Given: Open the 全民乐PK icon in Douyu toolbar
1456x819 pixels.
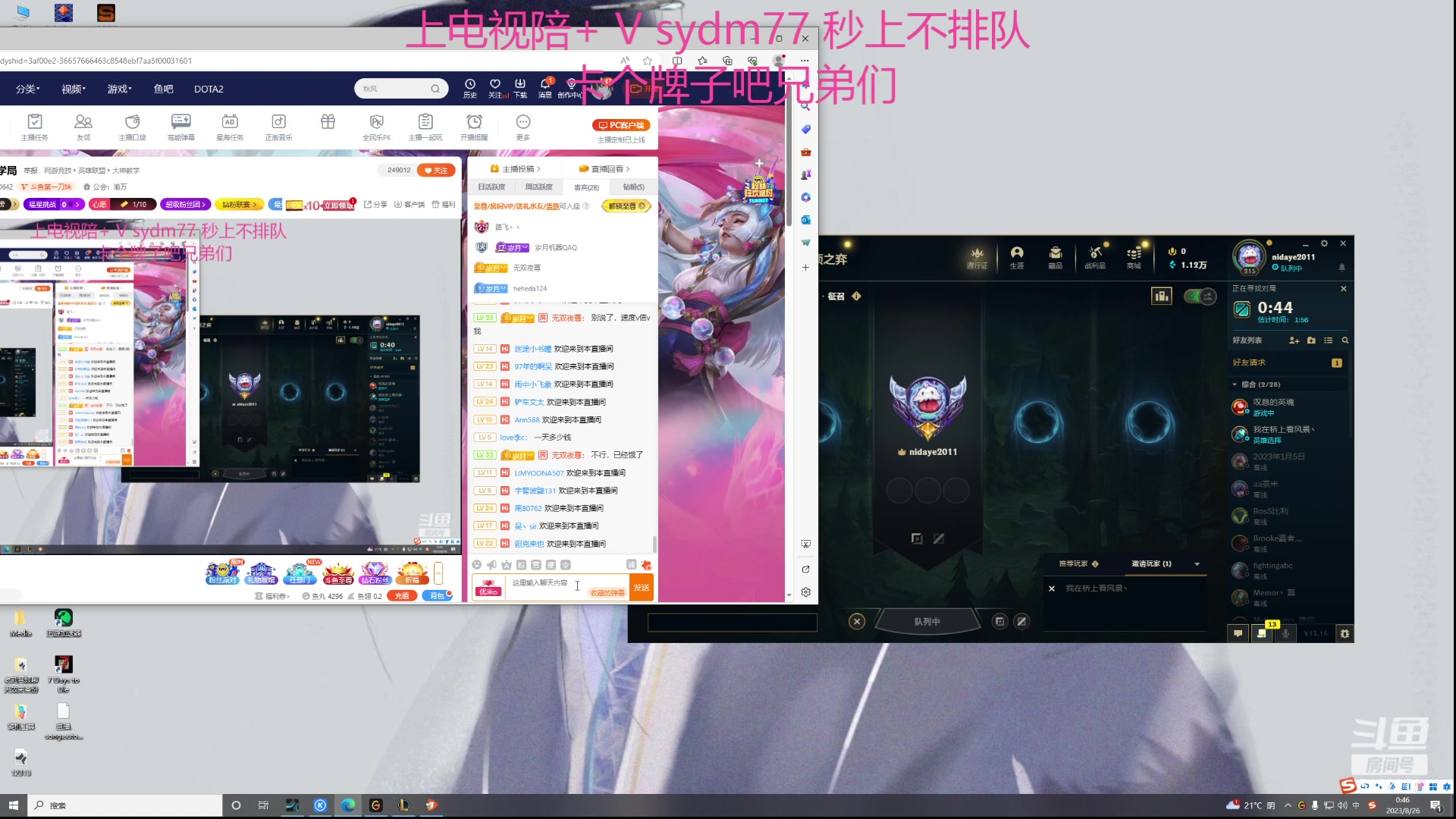Looking at the screenshot, I should click(x=376, y=126).
